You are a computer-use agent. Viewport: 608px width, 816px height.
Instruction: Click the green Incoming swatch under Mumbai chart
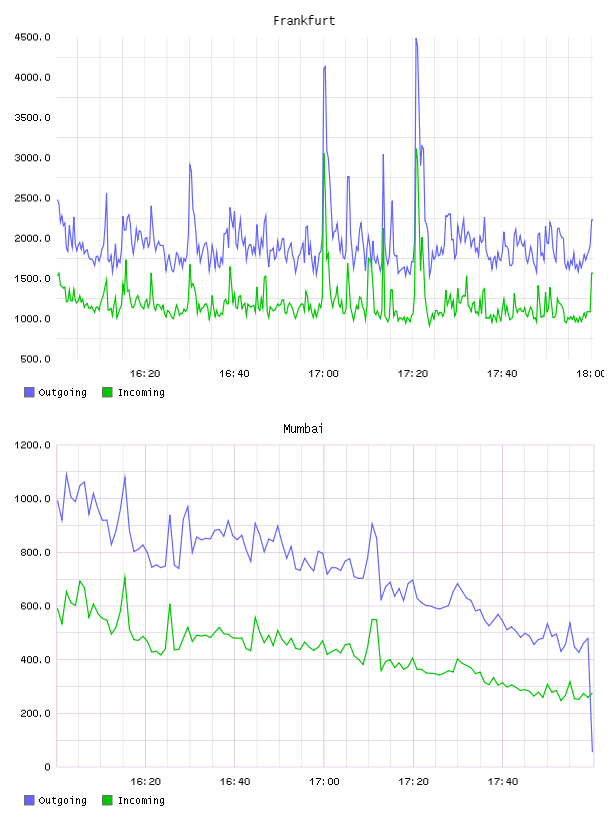(x=107, y=800)
